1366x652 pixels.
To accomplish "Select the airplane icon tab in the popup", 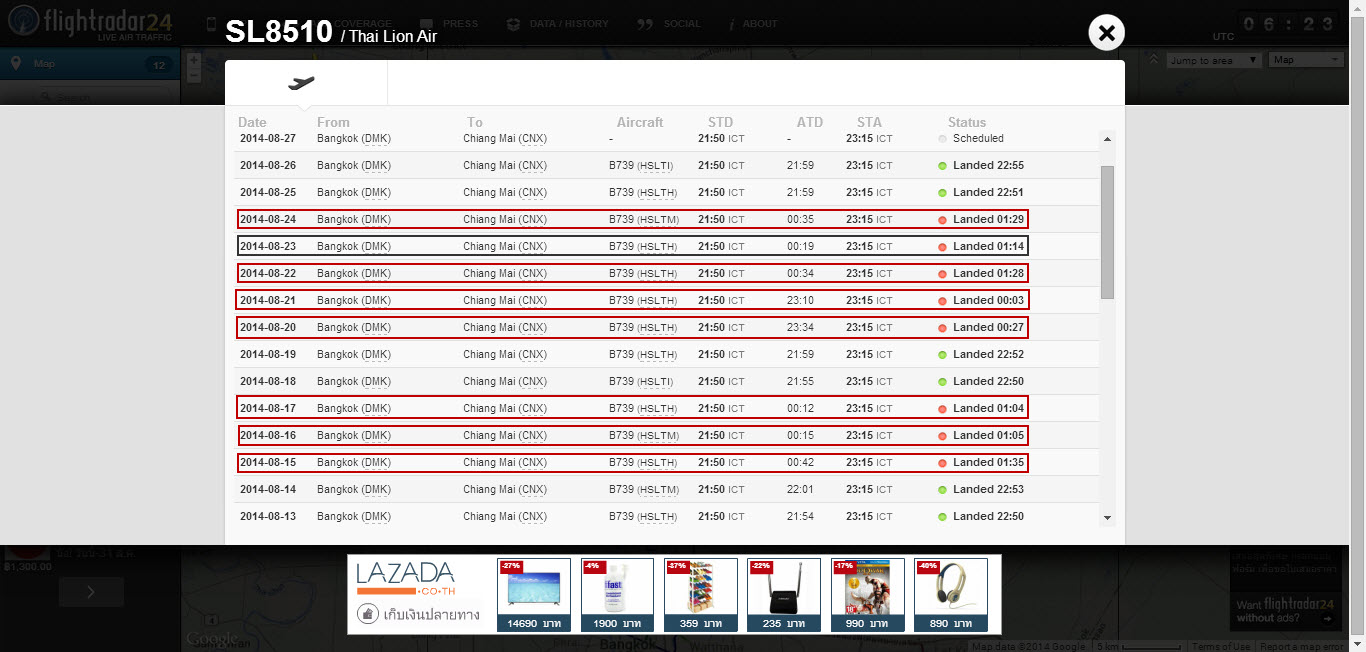I will [306, 83].
